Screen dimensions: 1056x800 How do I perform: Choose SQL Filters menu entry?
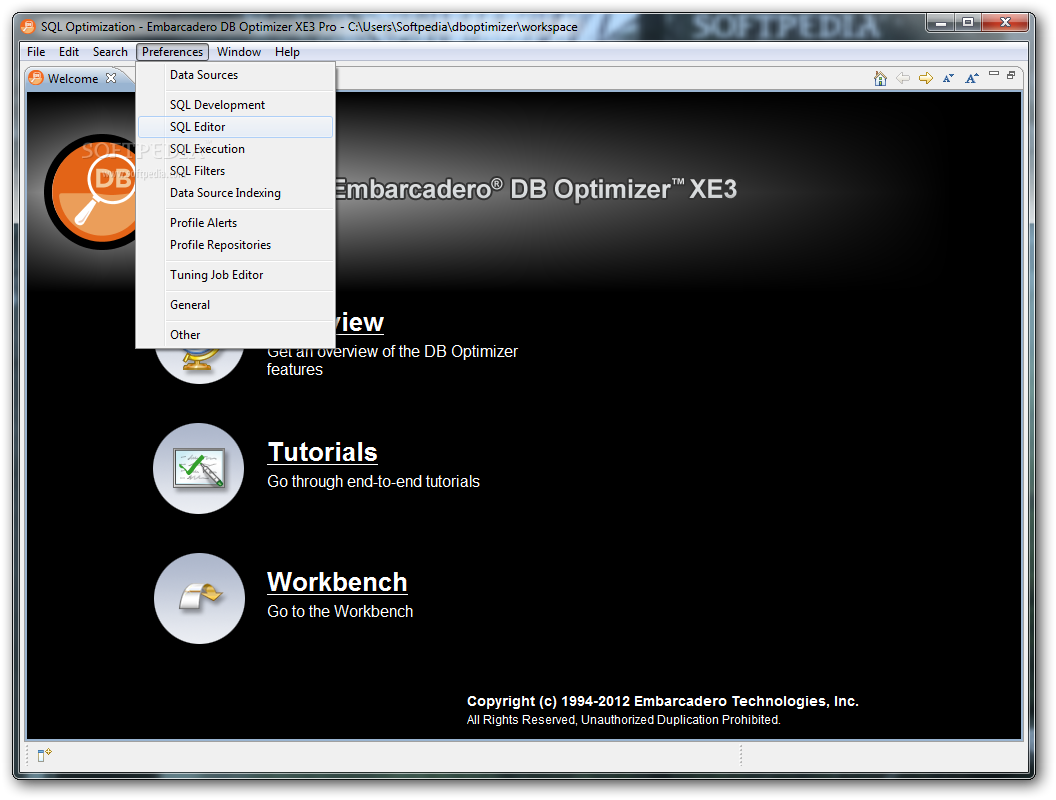pyautogui.click(x=236, y=171)
